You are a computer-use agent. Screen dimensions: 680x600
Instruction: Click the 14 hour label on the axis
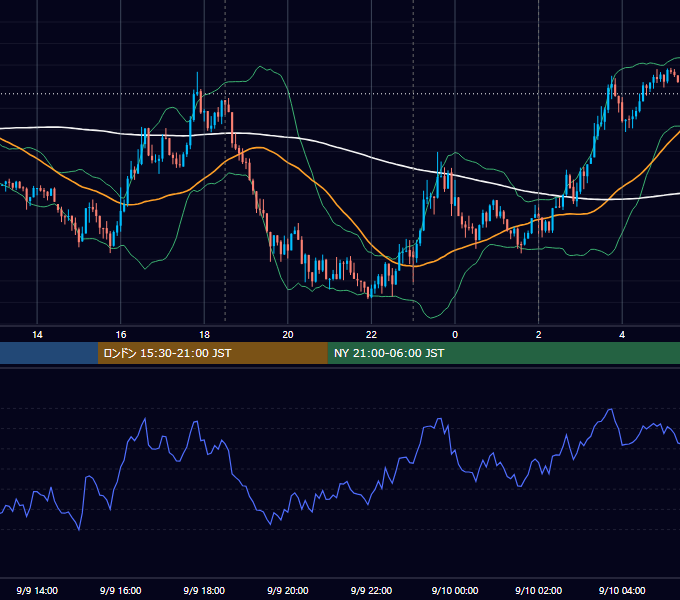click(x=37, y=335)
